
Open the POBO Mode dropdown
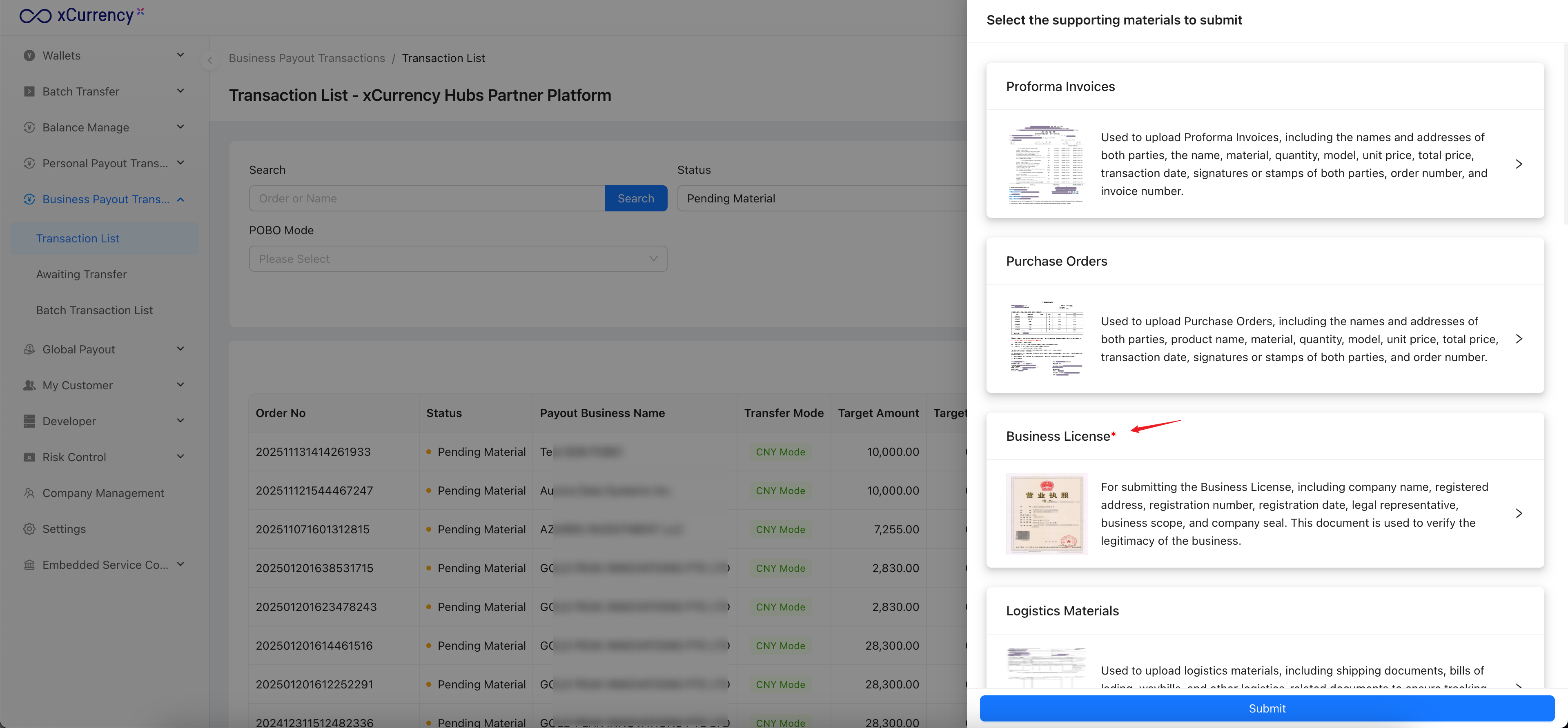tap(458, 258)
